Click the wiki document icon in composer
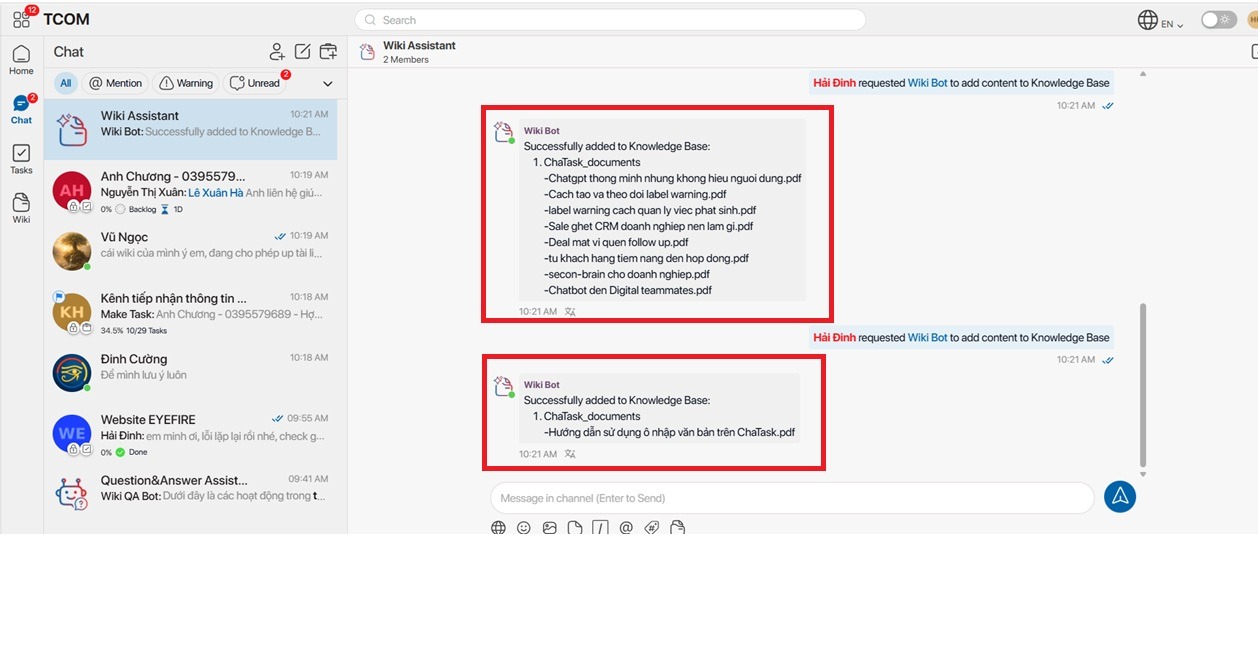The width and height of the screenshot is (1258, 648). pyautogui.click(x=677, y=527)
